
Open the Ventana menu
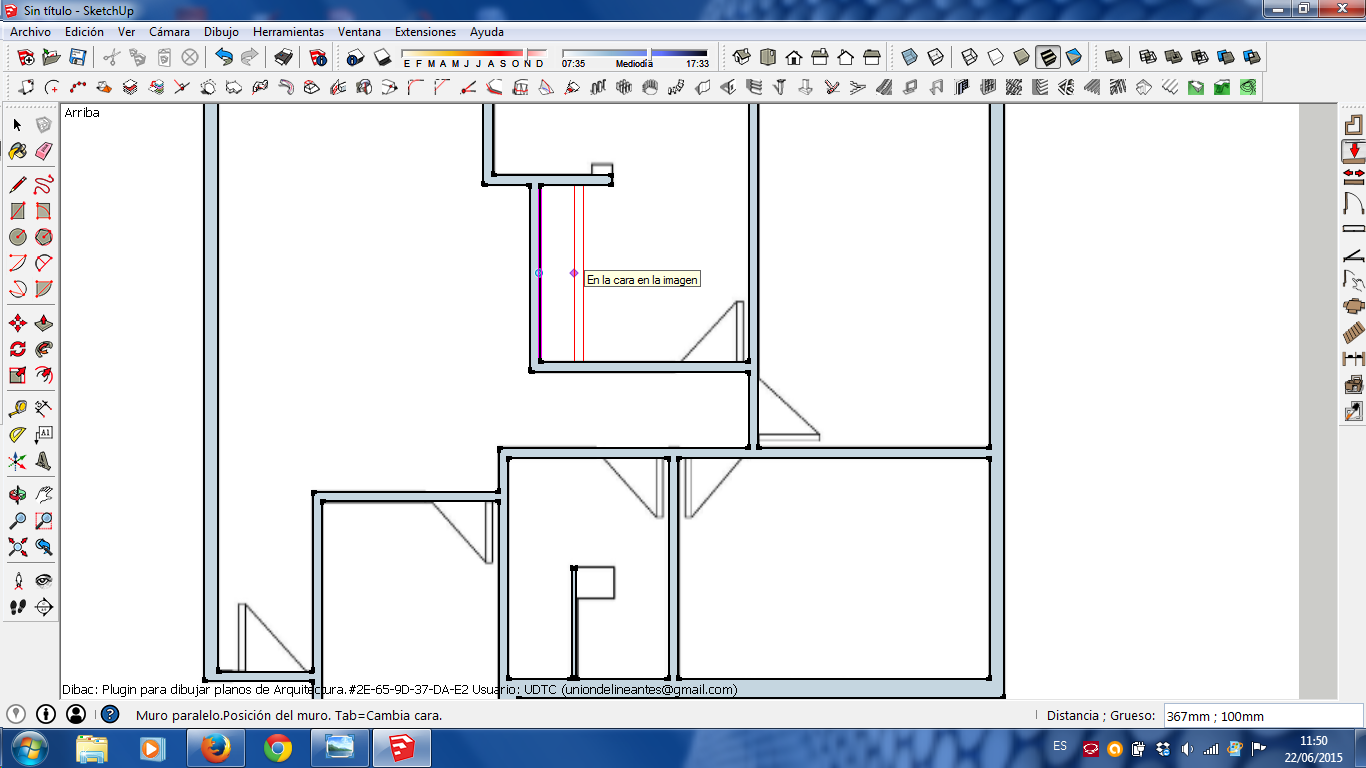[359, 32]
